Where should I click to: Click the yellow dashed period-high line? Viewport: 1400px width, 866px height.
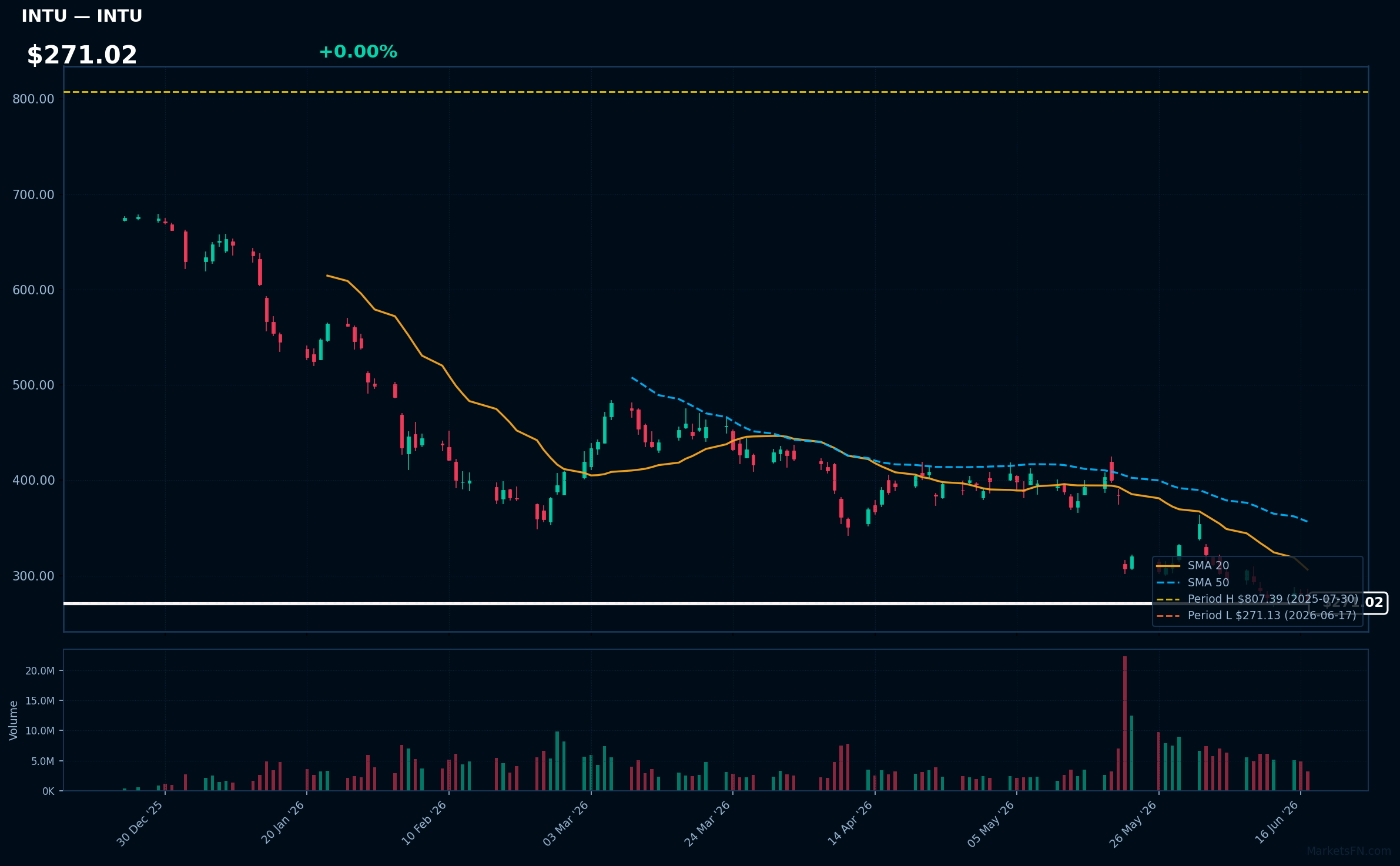click(716, 92)
